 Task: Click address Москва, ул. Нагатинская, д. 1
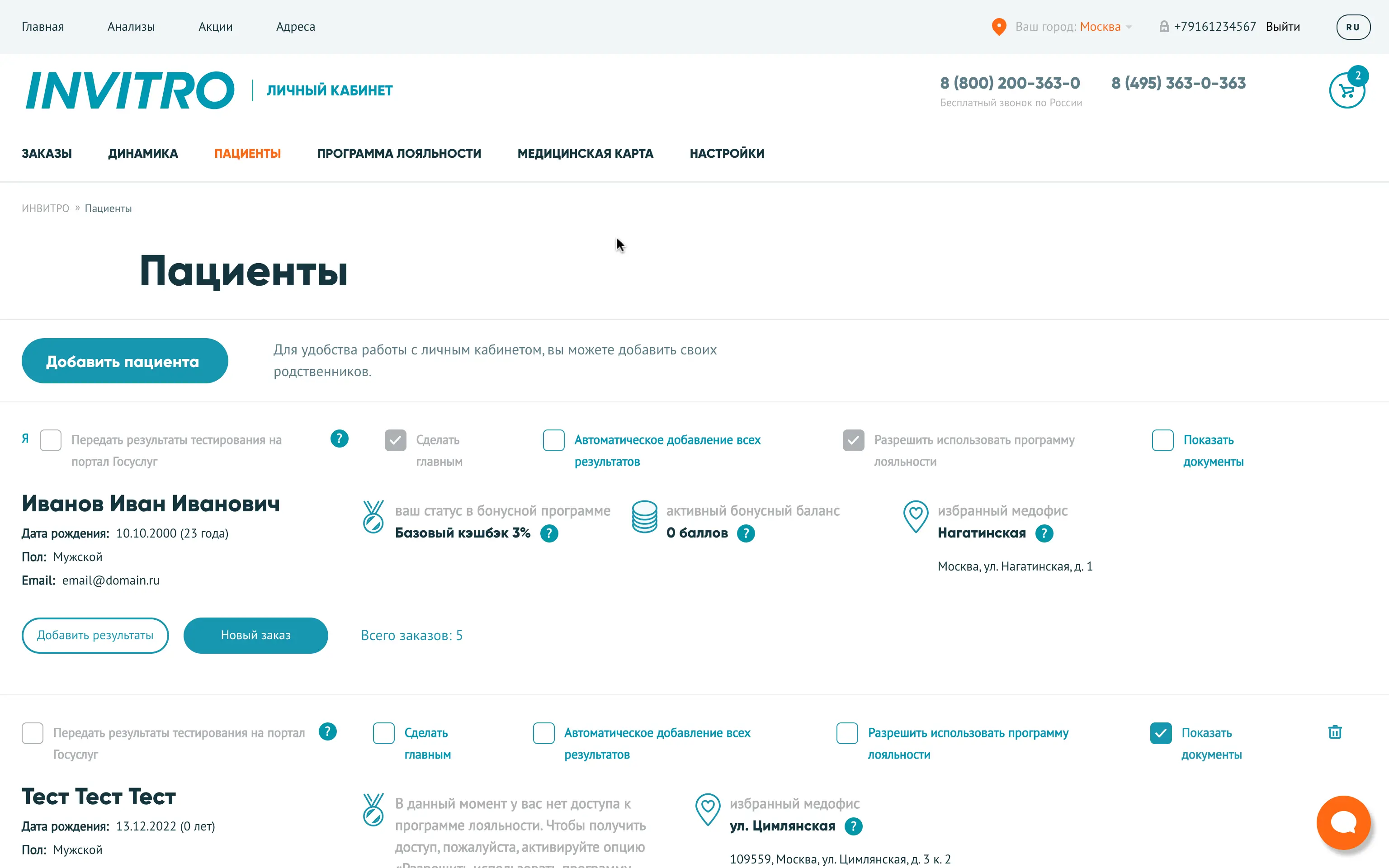click(1015, 566)
